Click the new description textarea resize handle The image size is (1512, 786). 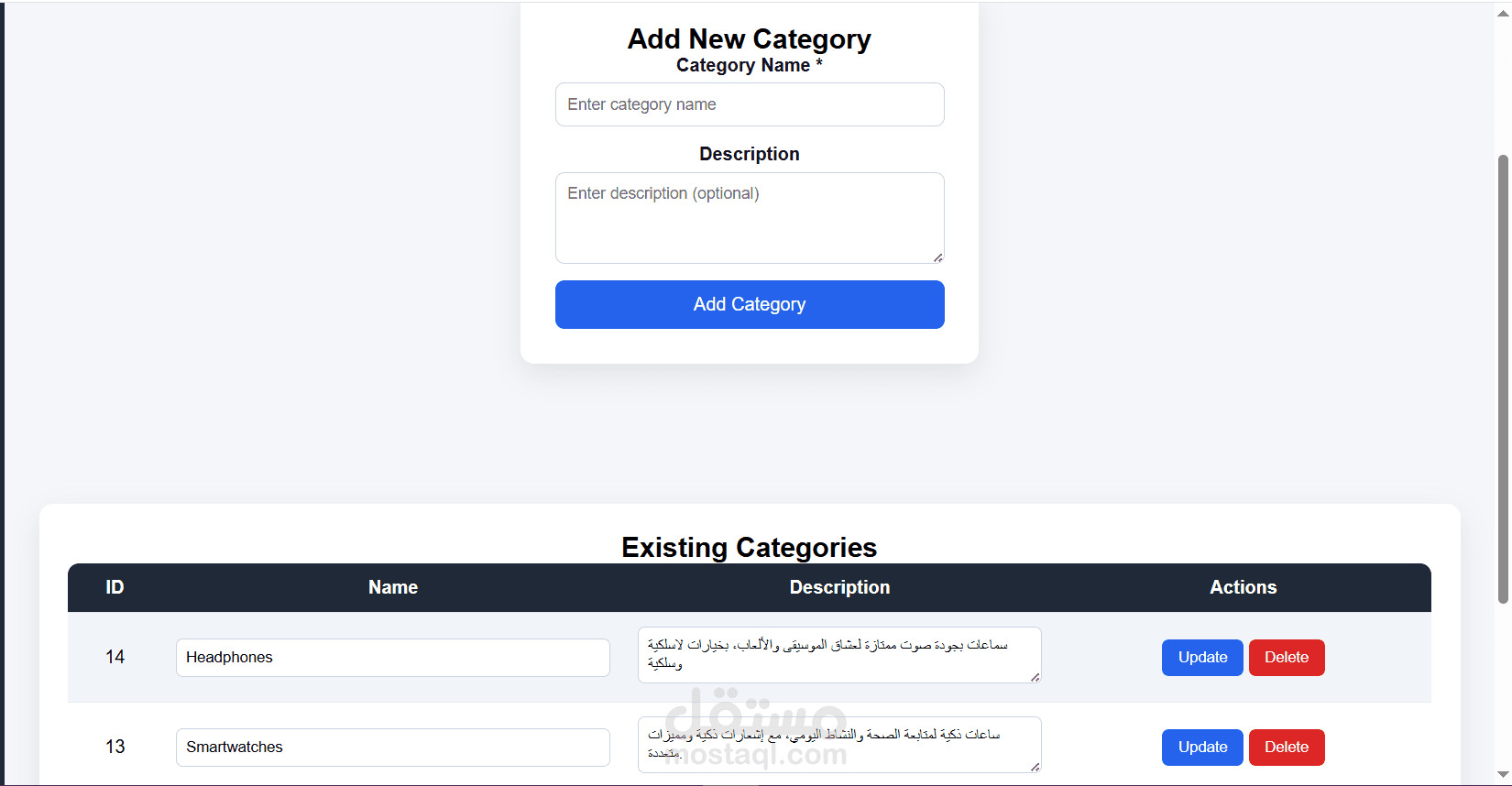pos(937,257)
